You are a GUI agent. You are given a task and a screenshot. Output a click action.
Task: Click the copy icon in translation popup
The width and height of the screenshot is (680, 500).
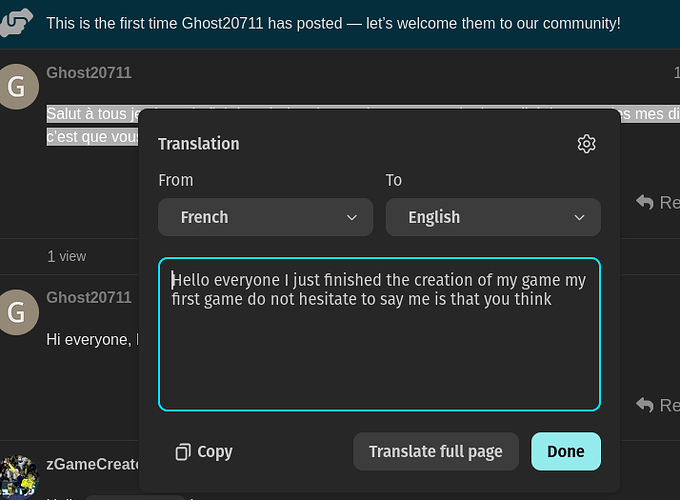(x=183, y=452)
